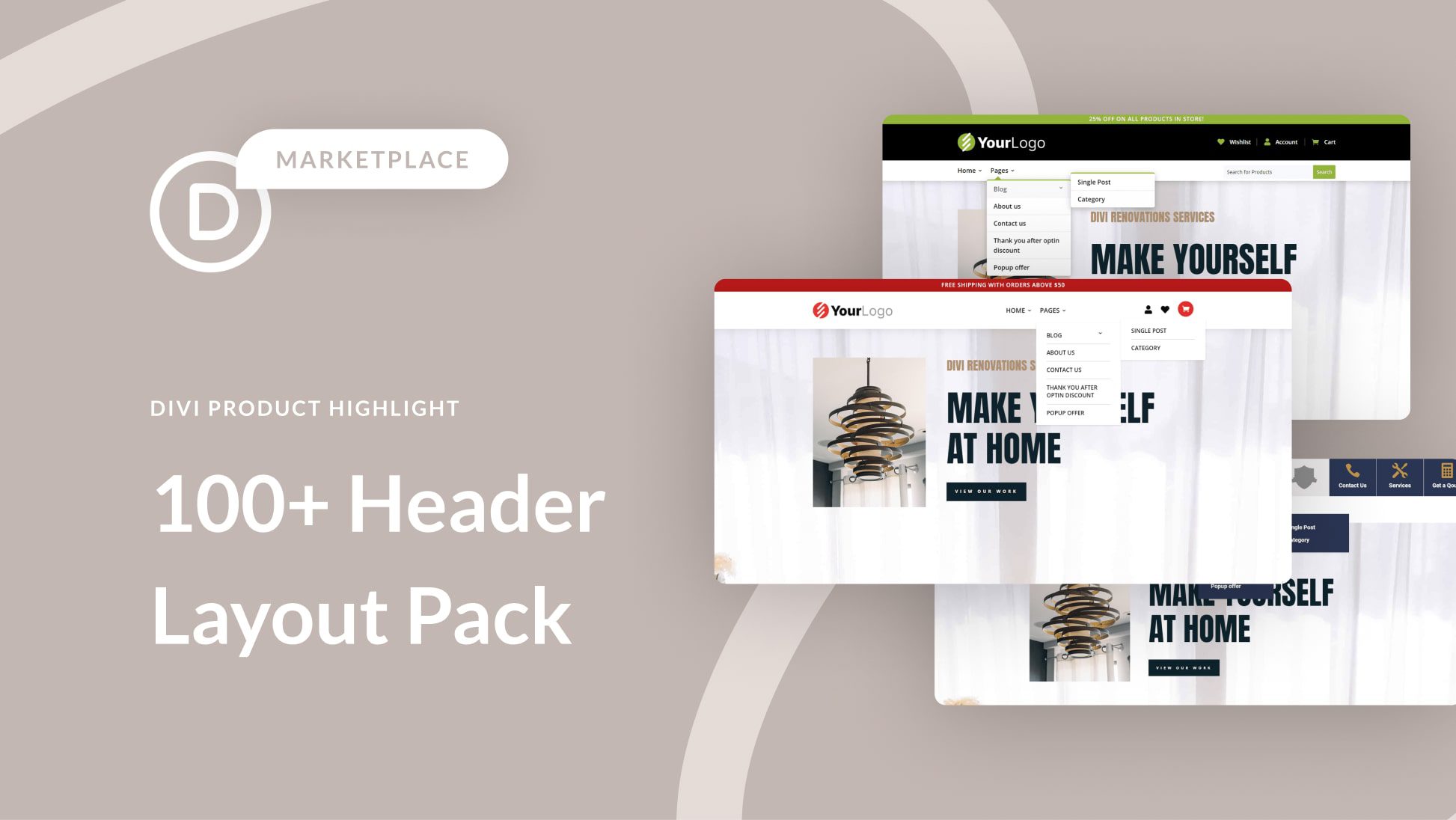This screenshot has width=1456, height=820.
Task: Expand the Home dropdown menu item
Action: pos(968,170)
